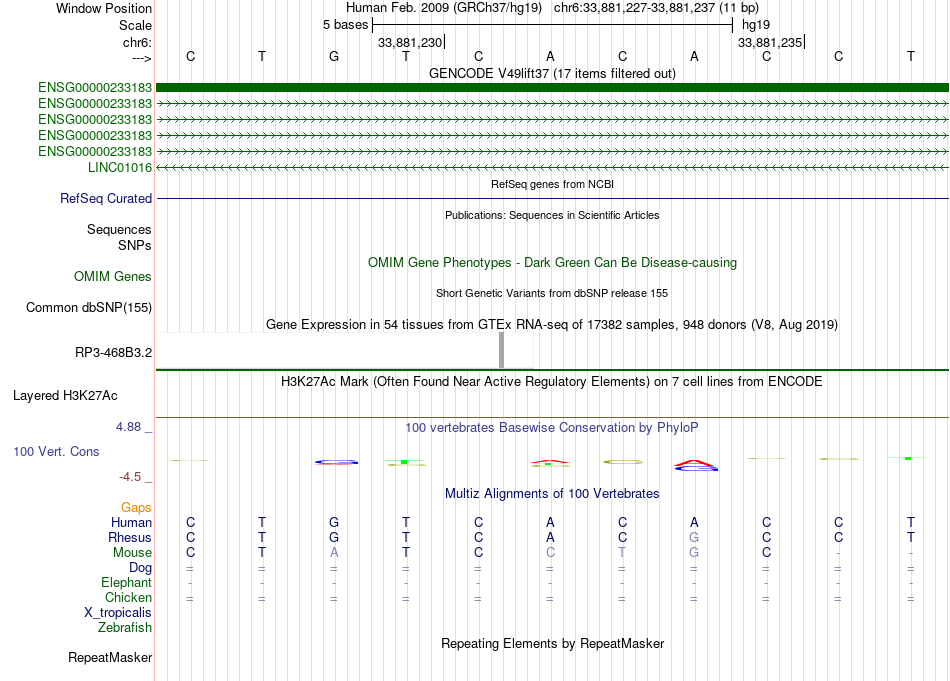Click the gray A mismatch in Mouse row
This screenshot has width=950, height=681.
pos(334,553)
